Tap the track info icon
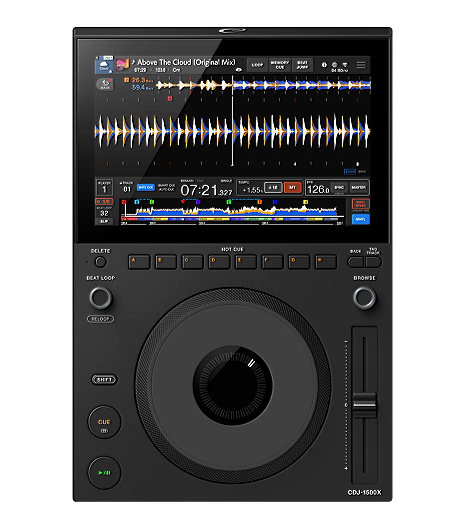Image resolution: width=470 pixels, height=530 pixels. tap(324, 65)
